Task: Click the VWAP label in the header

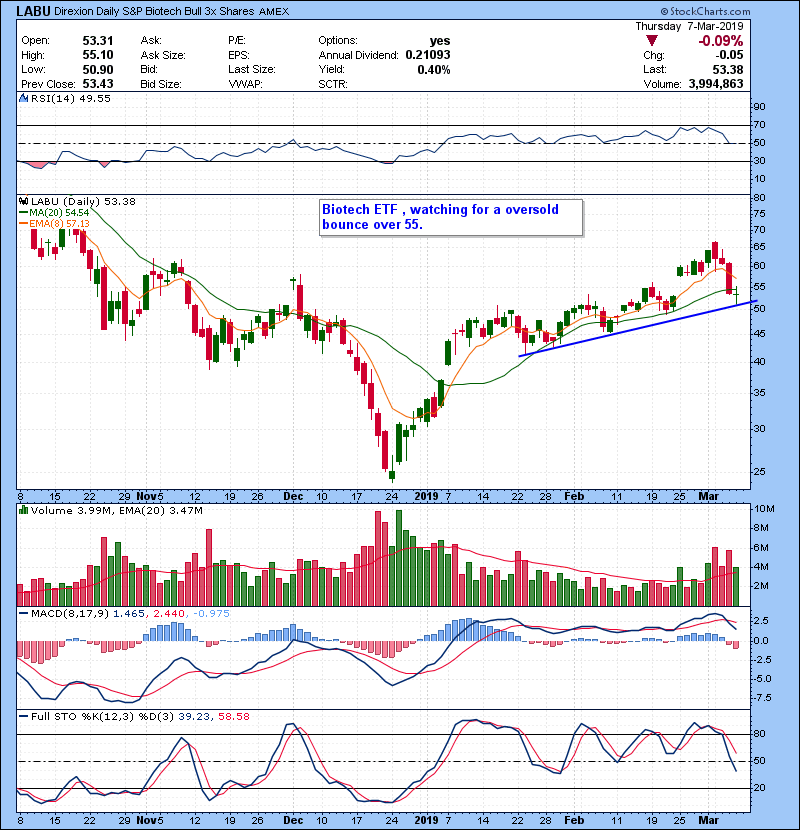Action: 245,84
